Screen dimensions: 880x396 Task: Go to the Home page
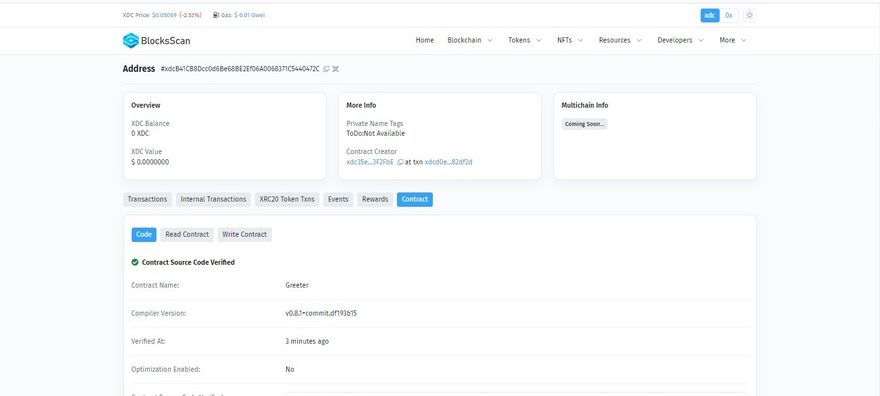coord(424,40)
